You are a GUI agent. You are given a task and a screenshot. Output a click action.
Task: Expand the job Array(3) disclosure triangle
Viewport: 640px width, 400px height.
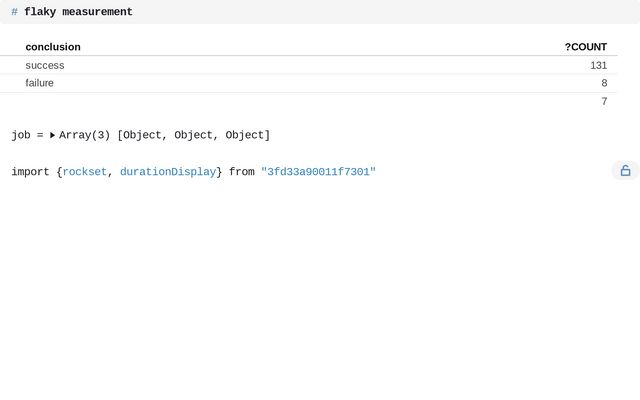(52, 135)
